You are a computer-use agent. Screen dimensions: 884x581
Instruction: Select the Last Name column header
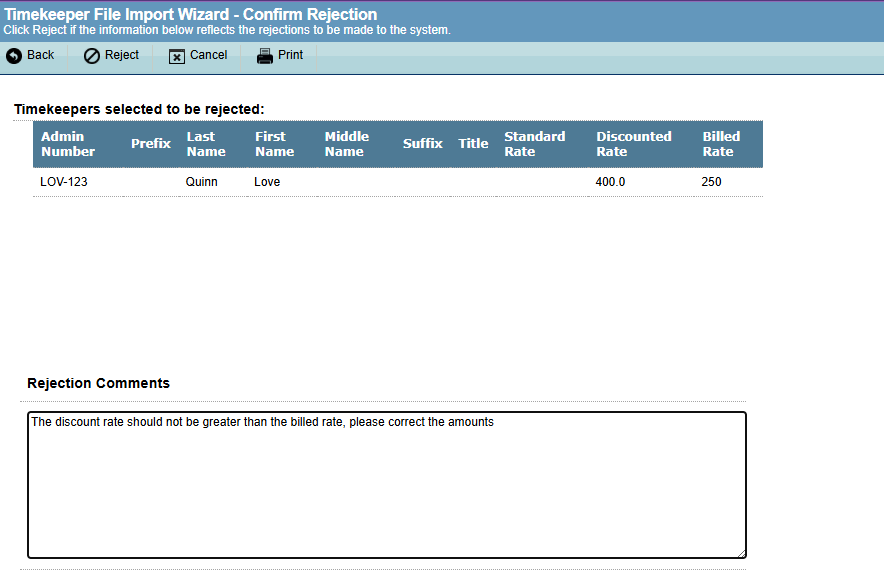click(x=206, y=144)
